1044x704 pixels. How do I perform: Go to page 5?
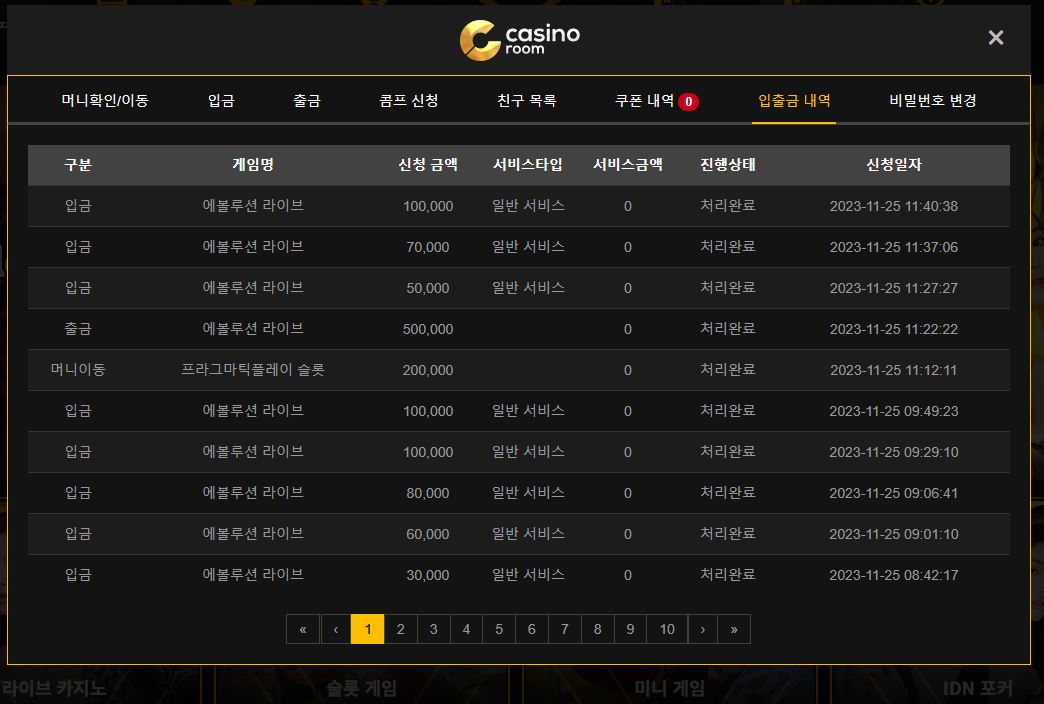pyautogui.click(x=499, y=629)
